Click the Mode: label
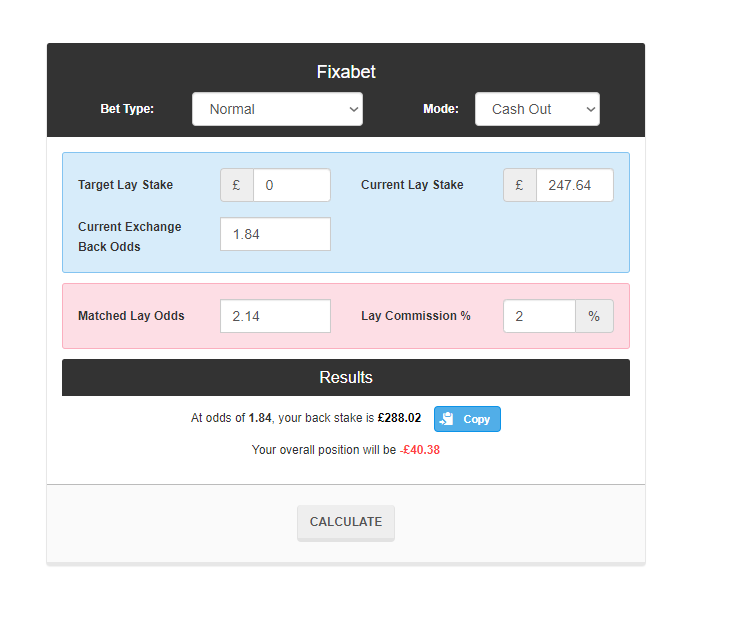The width and height of the screenshot is (742, 617). click(441, 109)
